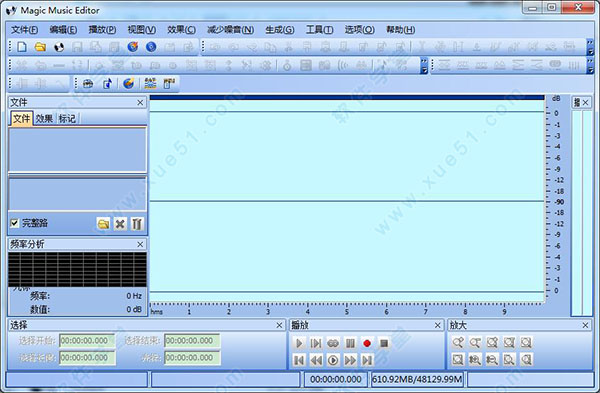Remove the file with the X icon by 完整路
Screen dimensions: 600x393
[120, 223]
